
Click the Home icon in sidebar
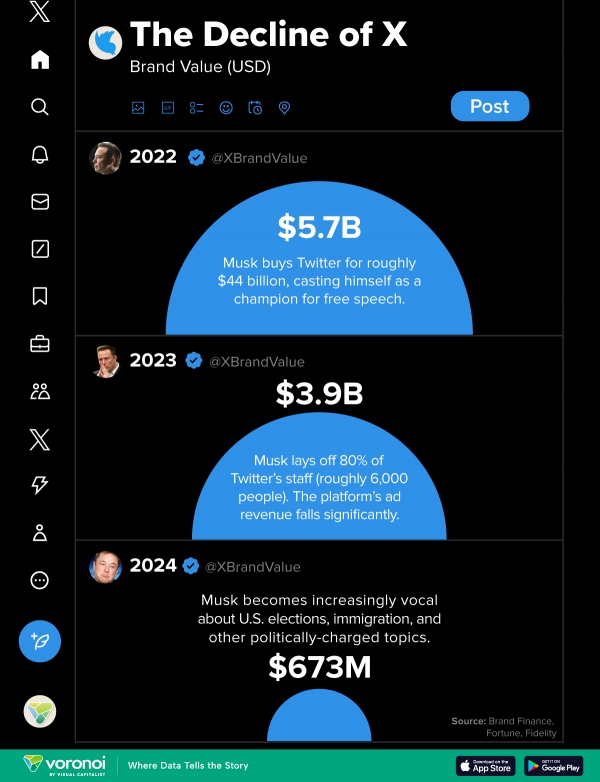[40, 60]
